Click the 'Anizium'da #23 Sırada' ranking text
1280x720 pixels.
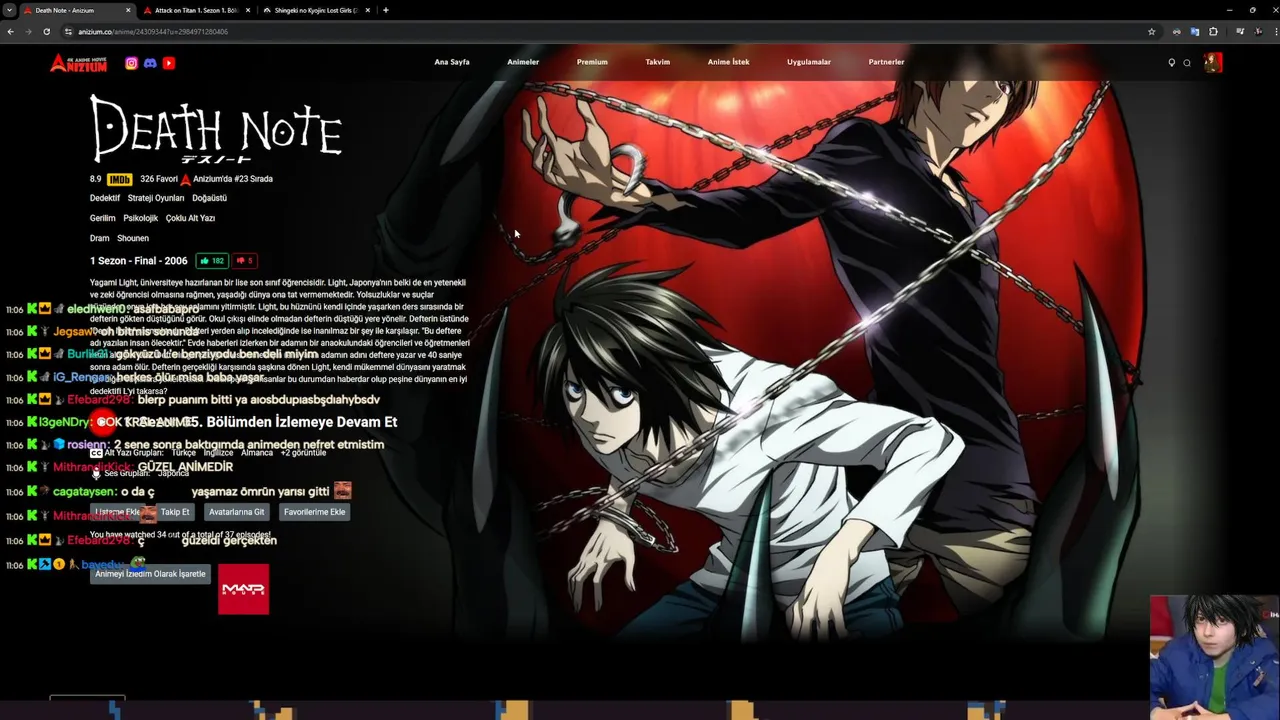tap(233, 179)
